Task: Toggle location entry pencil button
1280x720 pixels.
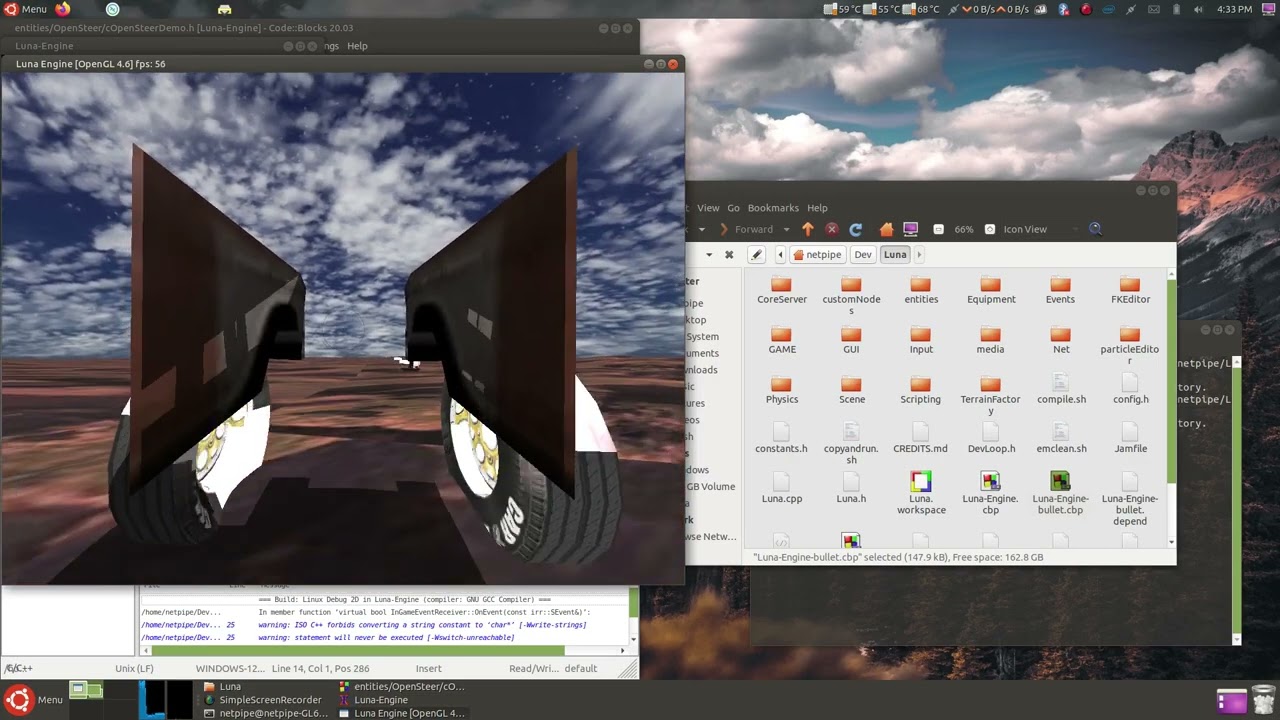Action: (x=757, y=255)
